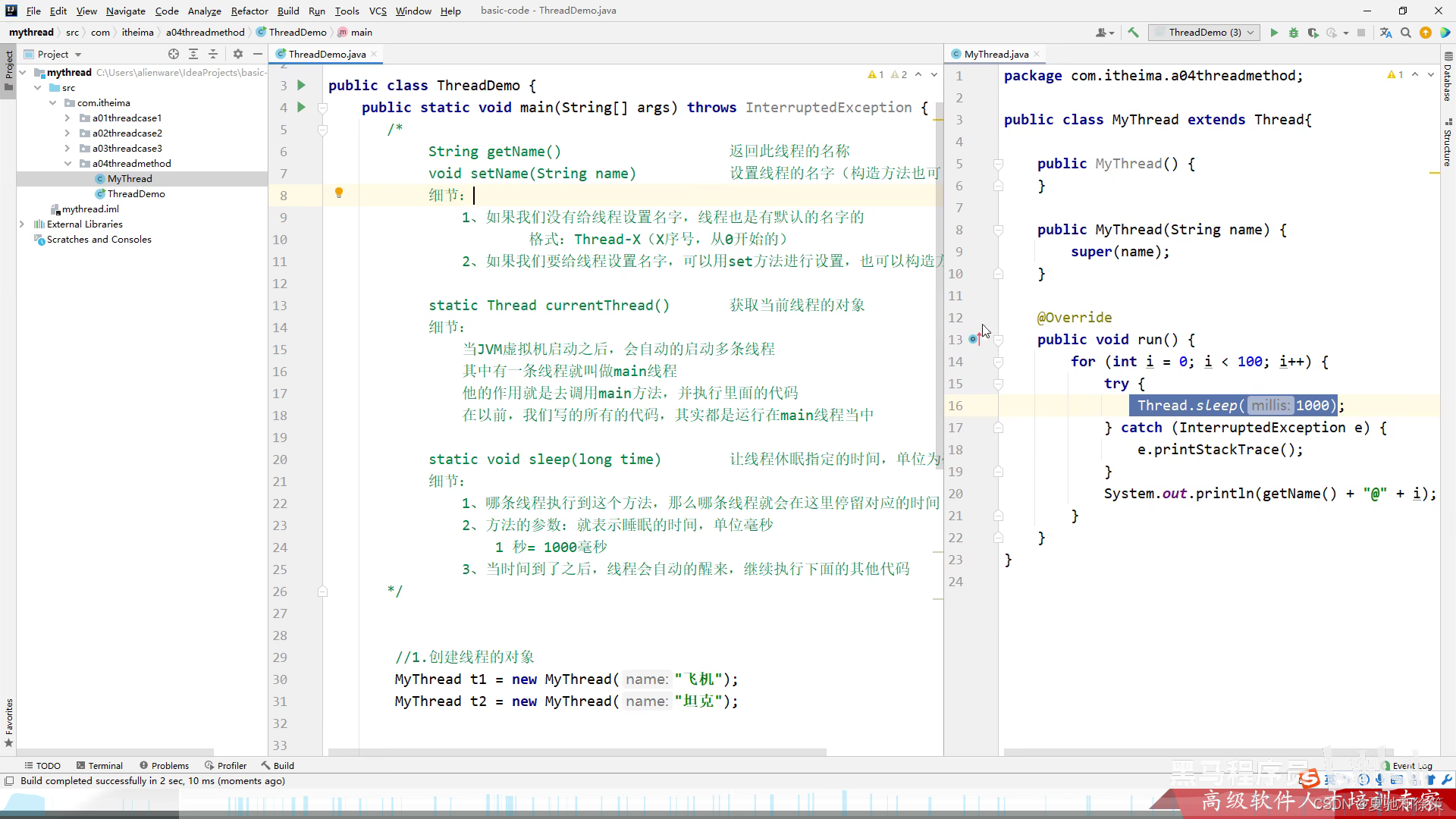Screen dimensions: 1456x819
Task: Click the yellow lightbulb intention icon
Action: point(339,193)
